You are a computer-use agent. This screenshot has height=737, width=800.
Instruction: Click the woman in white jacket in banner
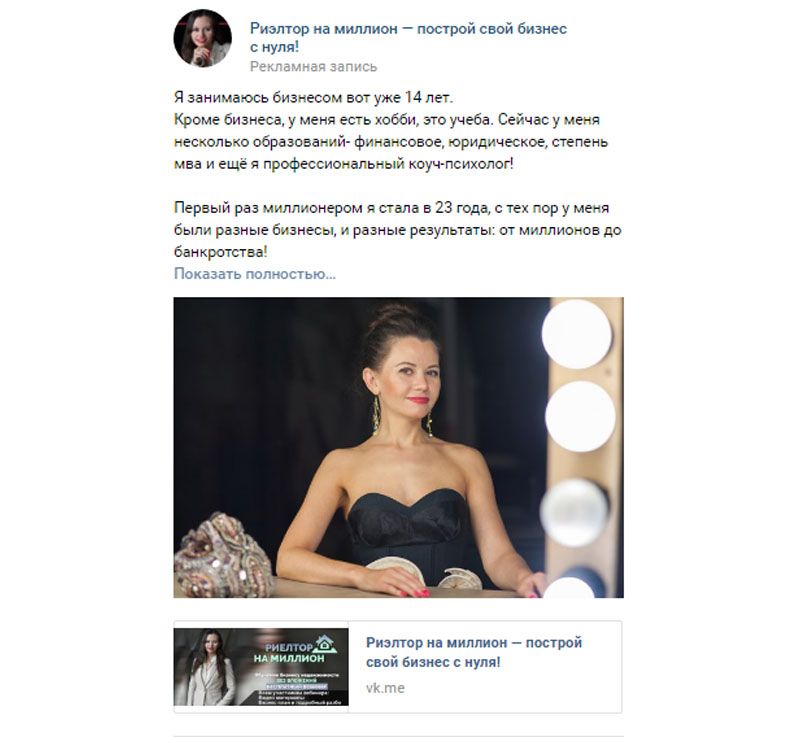[210, 668]
